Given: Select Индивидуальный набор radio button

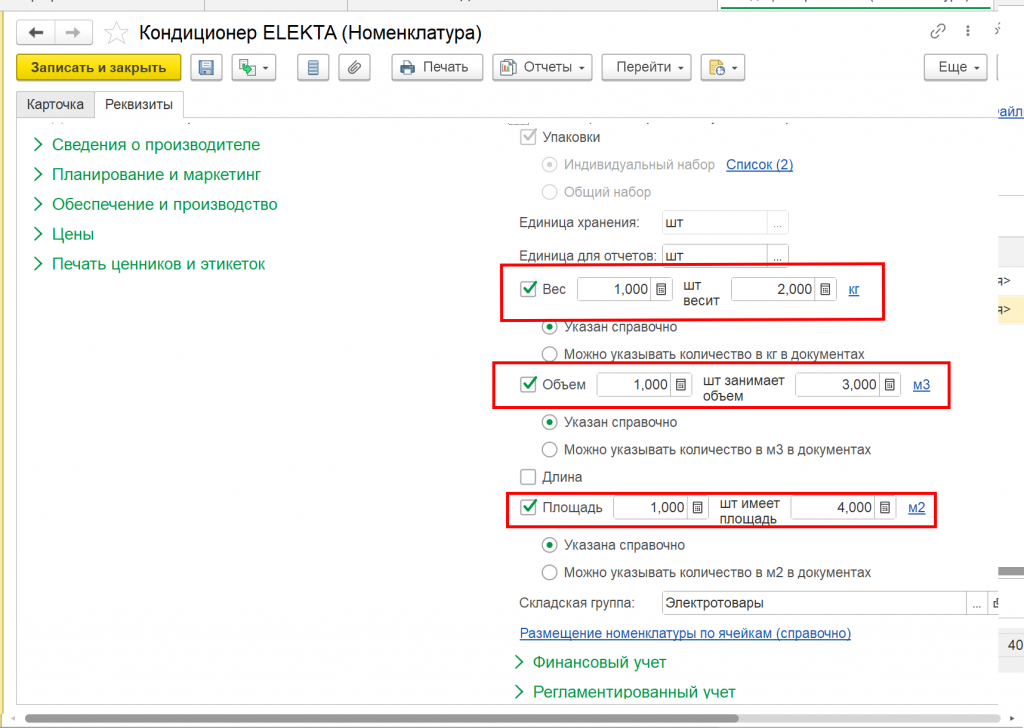Looking at the screenshot, I should [x=549, y=165].
